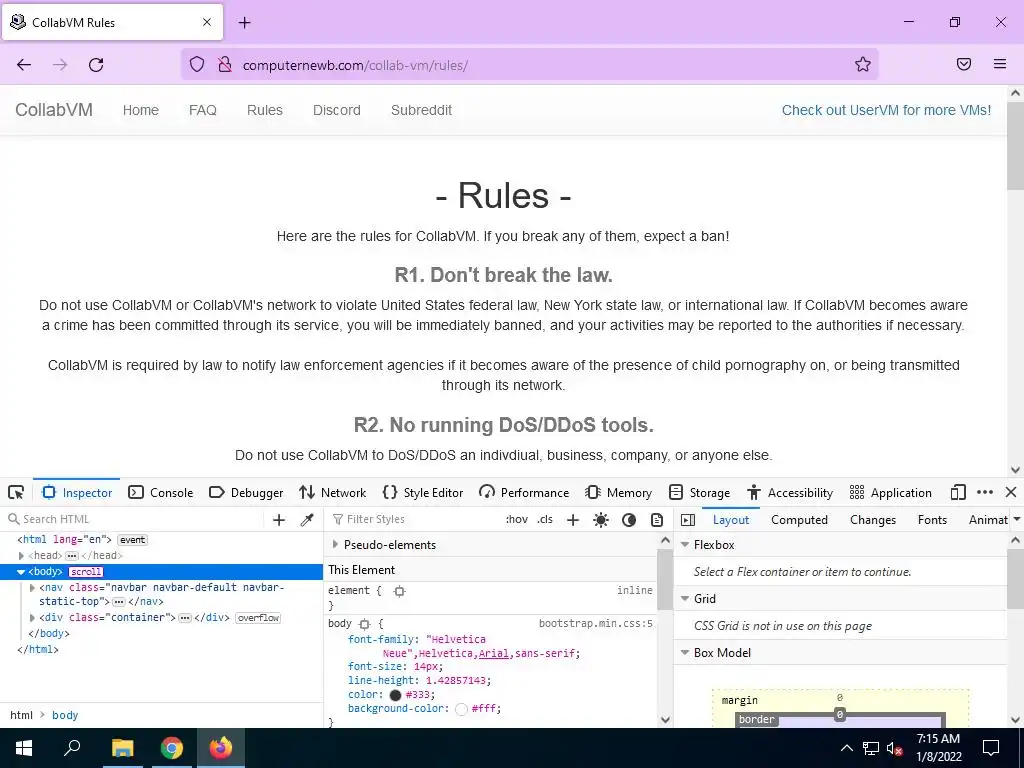Switch to the Console tab
This screenshot has width=1024, height=768.
(x=161, y=492)
